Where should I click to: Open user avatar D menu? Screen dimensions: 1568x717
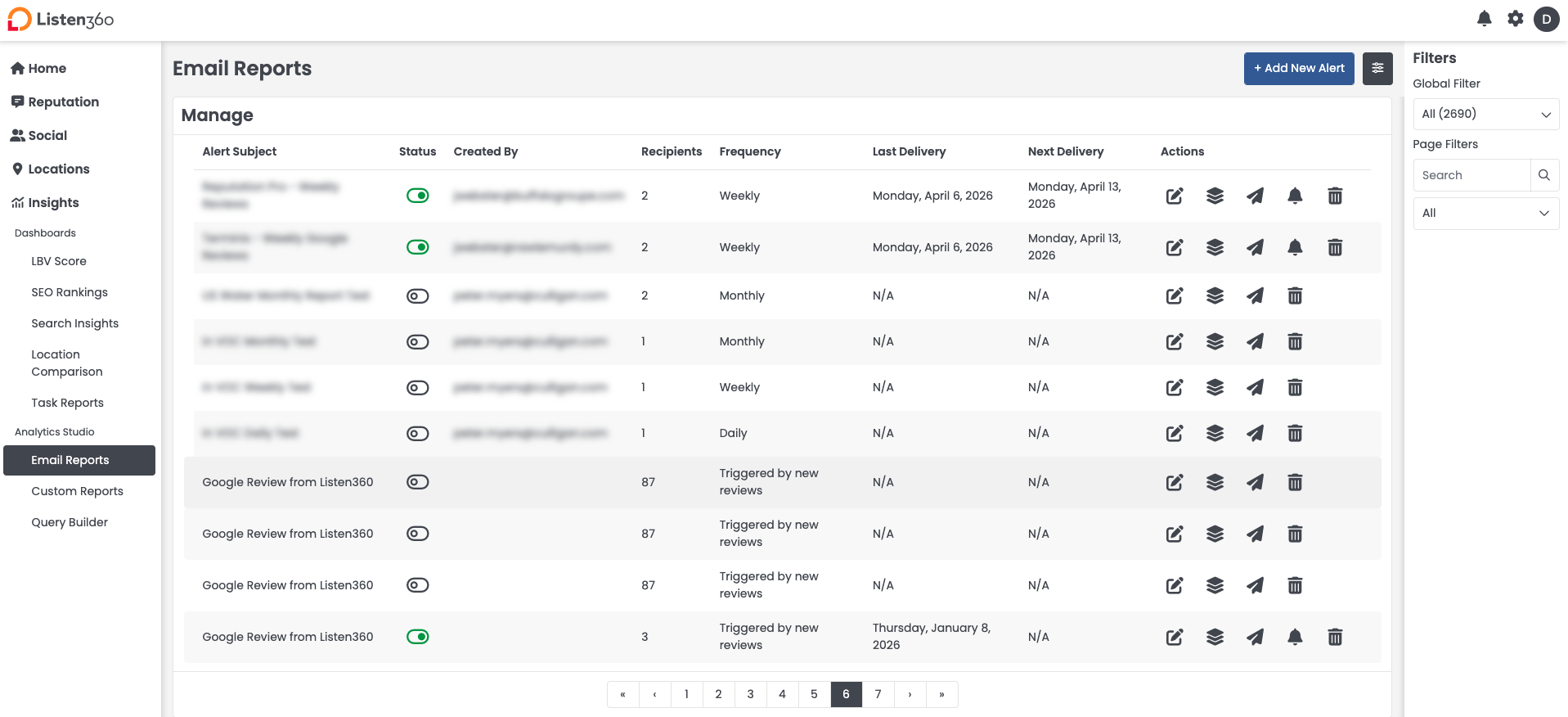click(x=1546, y=19)
